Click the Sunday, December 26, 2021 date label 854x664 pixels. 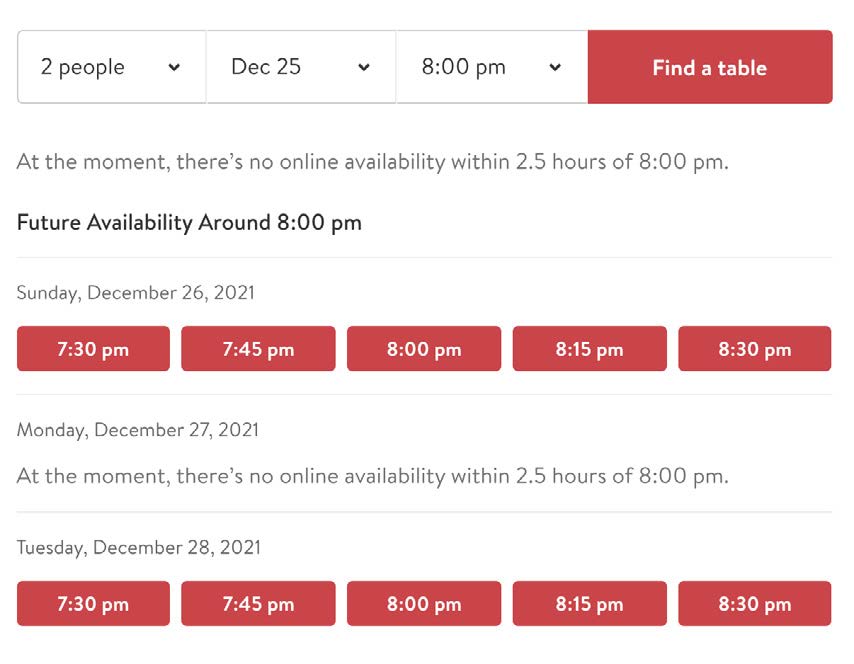[136, 293]
